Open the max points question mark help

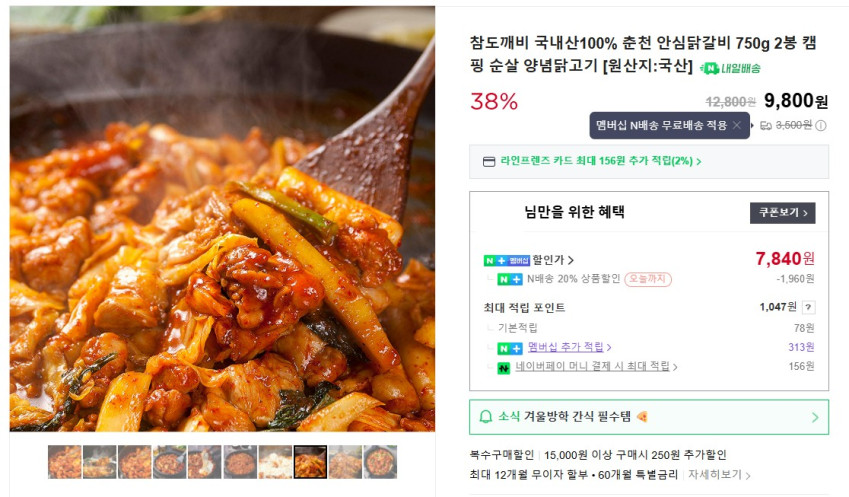point(808,308)
